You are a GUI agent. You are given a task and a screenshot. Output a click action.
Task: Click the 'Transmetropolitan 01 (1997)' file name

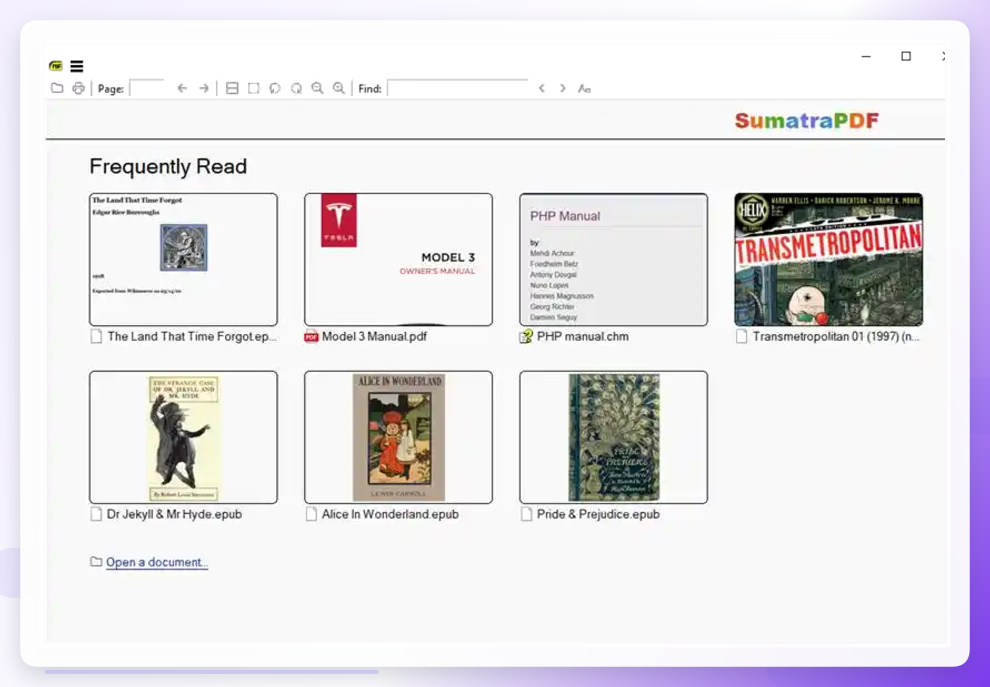pyautogui.click(x=836, y=337)
